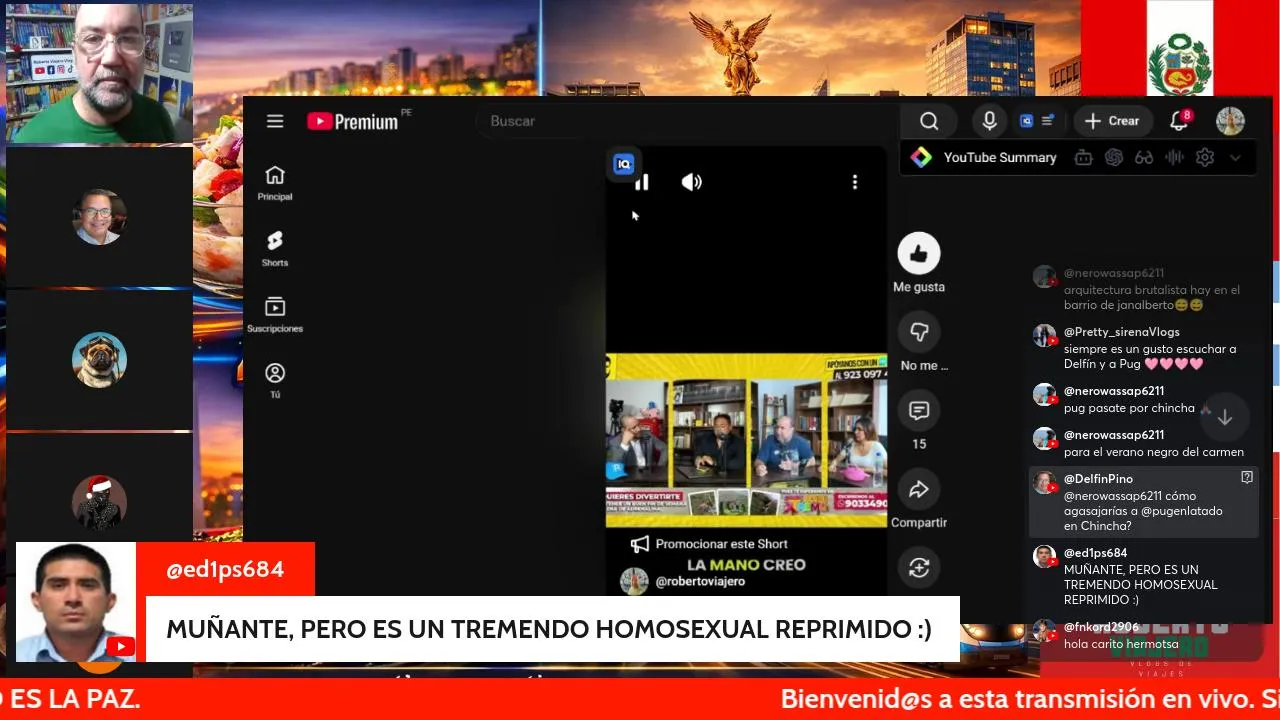Go to Principal home in sidebar
The height and width of the screenshot is (720, 1280).
click(275, 183)
